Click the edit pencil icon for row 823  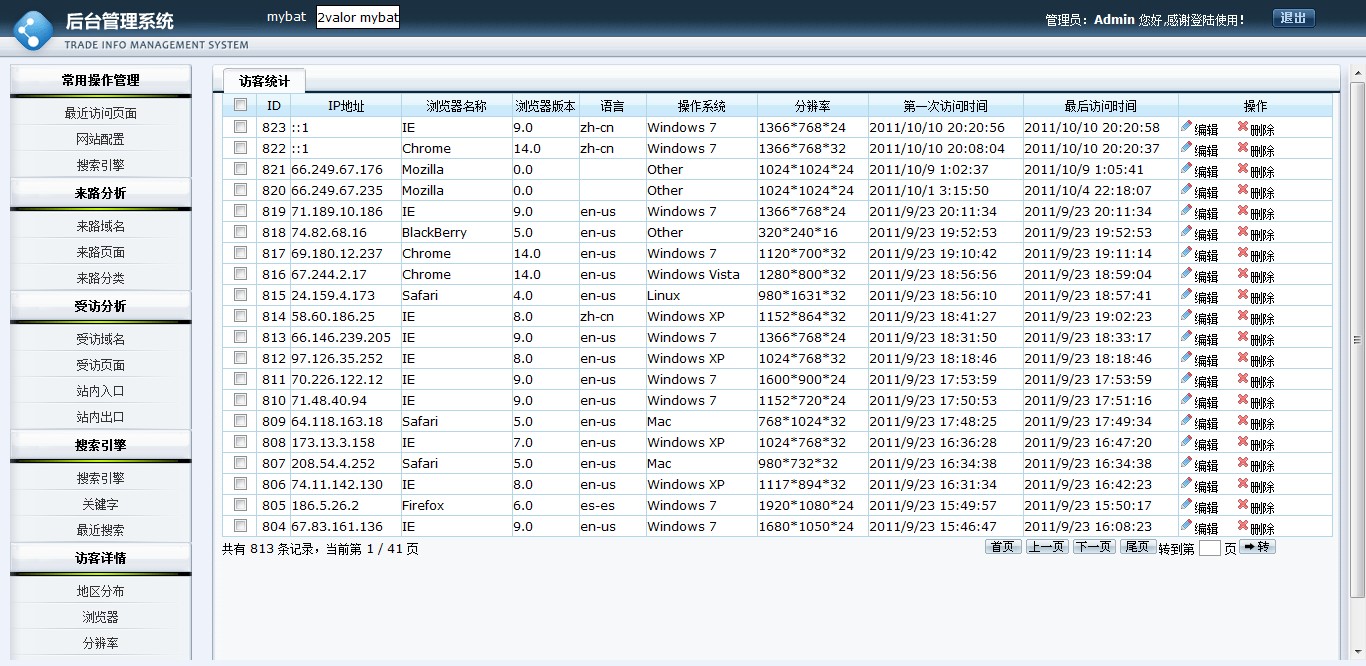(1187, 126)
